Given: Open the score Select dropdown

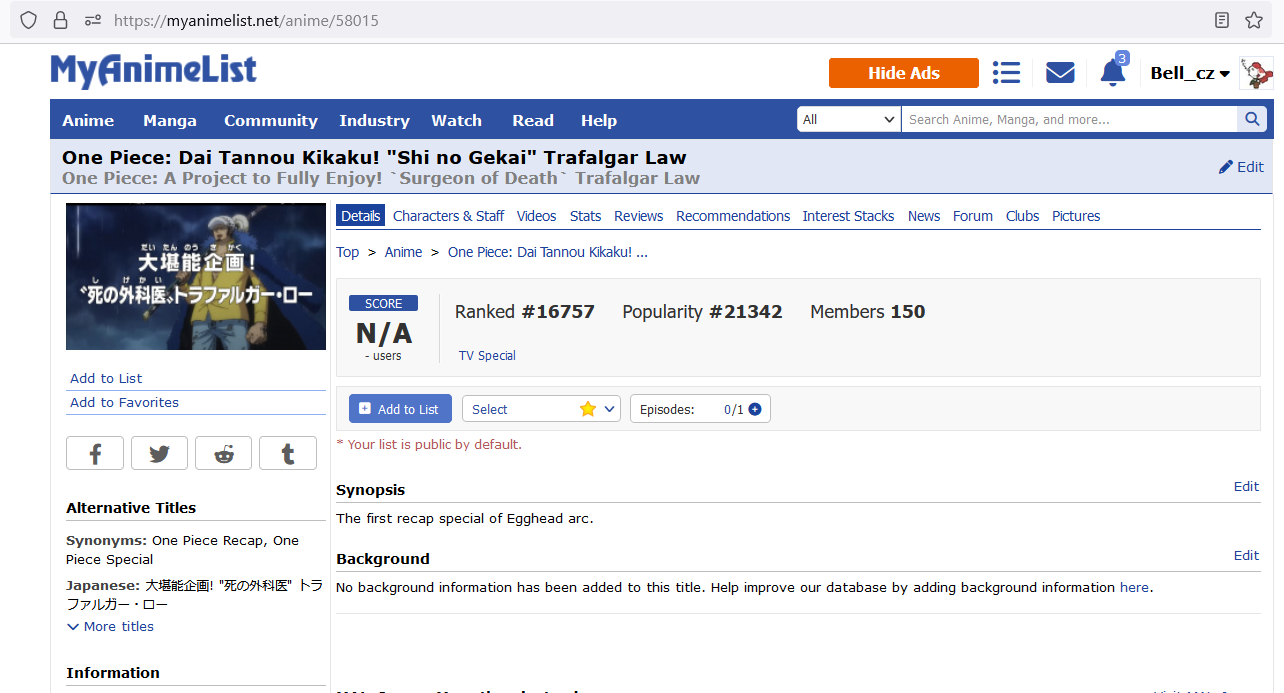Looking at the screenshot, I should (x=541, y=409).
